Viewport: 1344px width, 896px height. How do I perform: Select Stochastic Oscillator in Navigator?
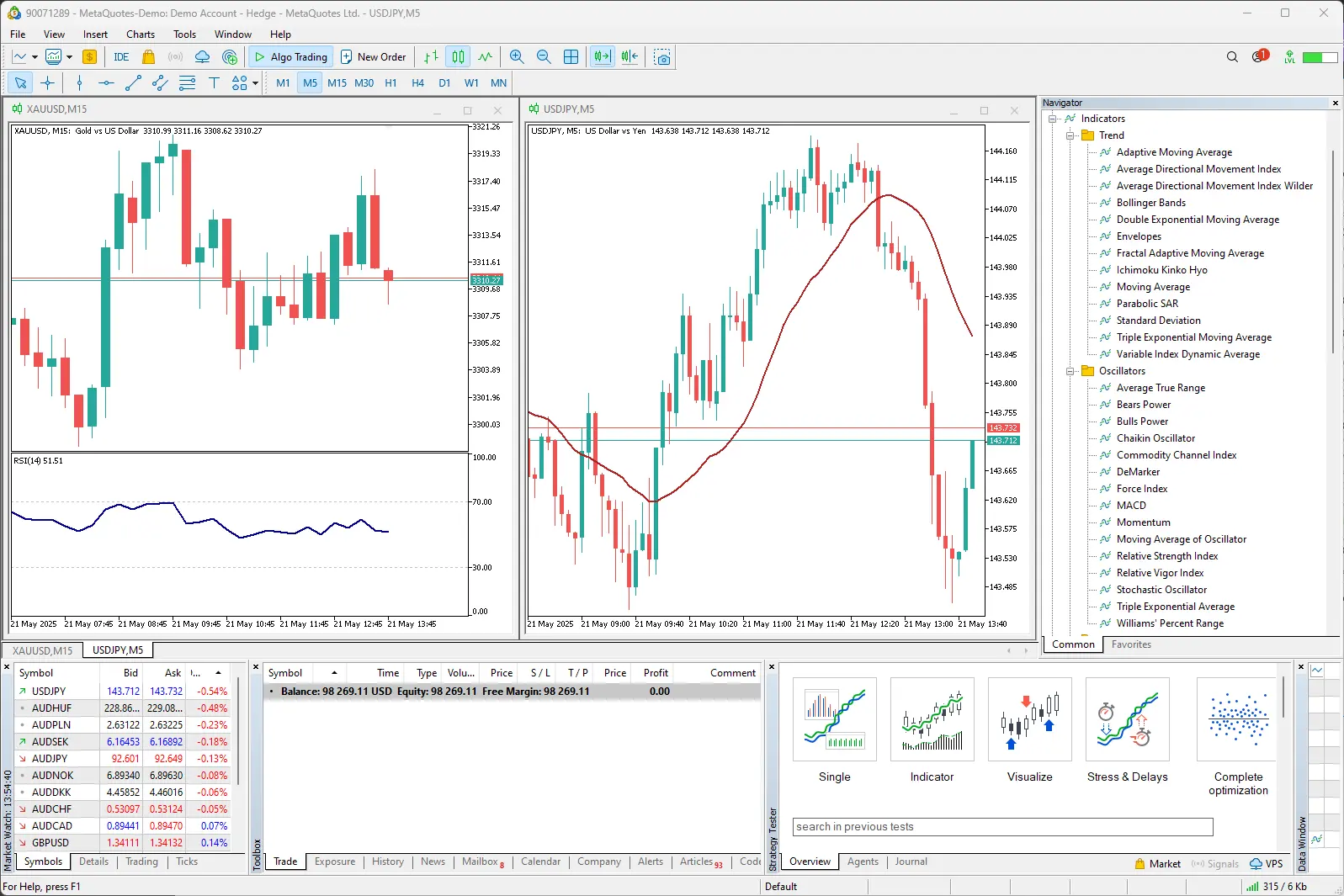tap(1161, 590)
